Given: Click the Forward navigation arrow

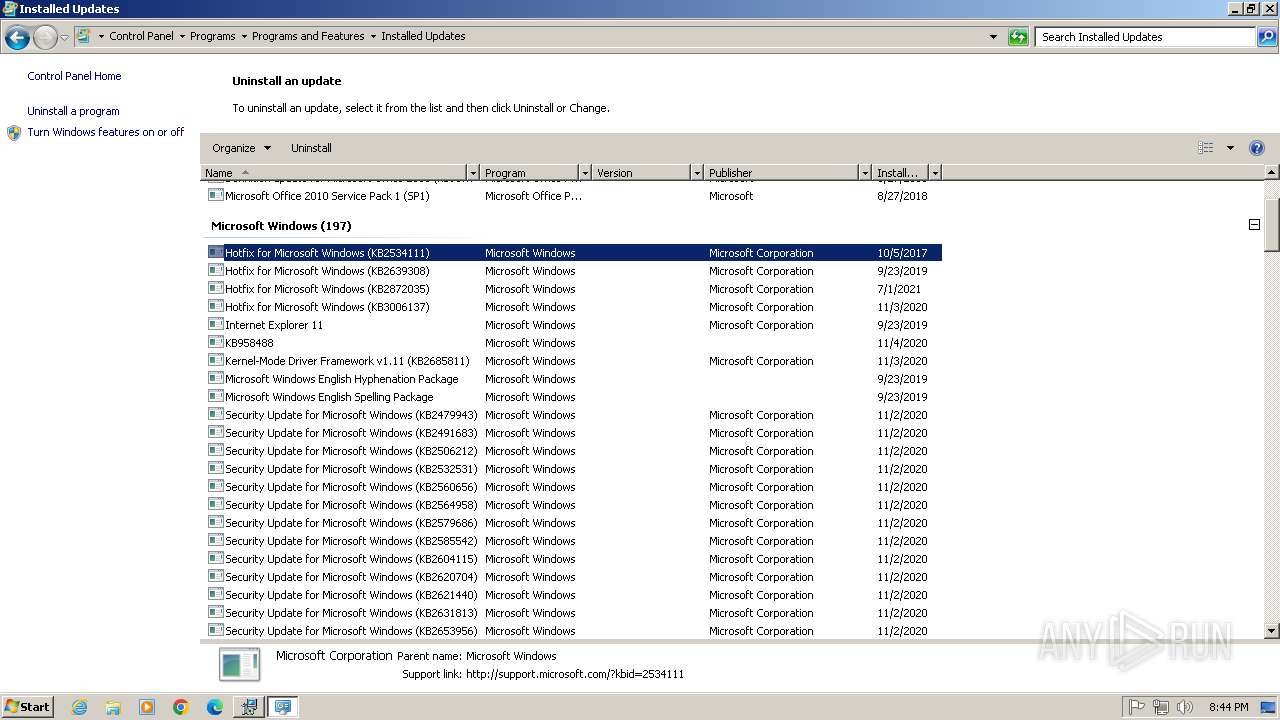Looking at the screenshot, I should [x=45, y=38].
